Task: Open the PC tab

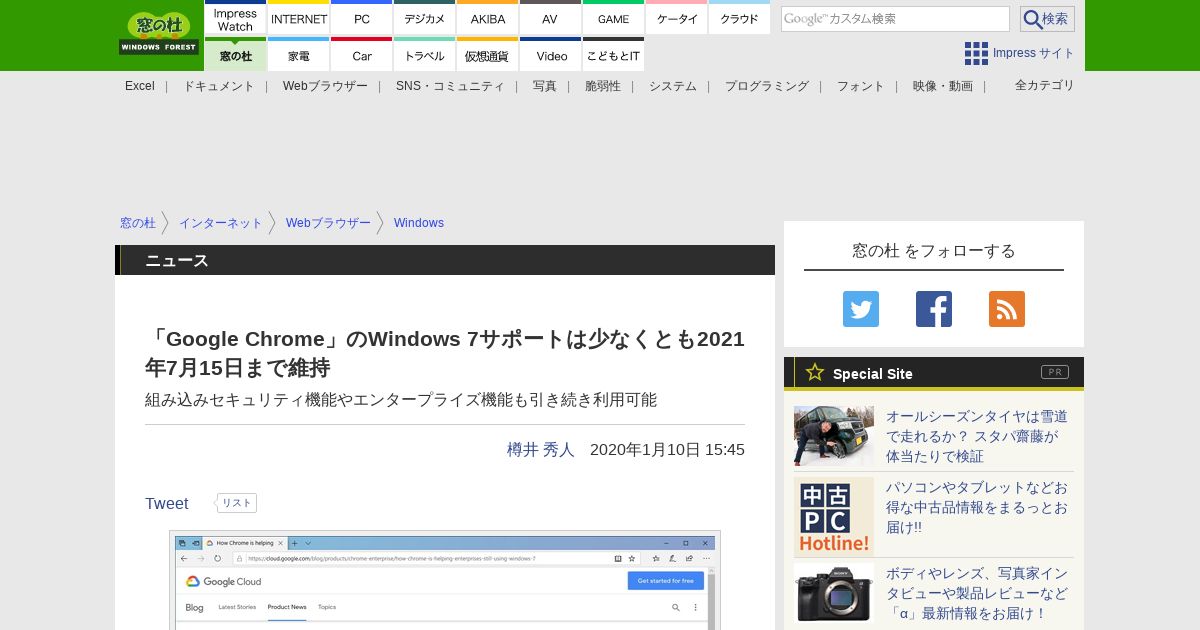Action: (x=361, y=19)
